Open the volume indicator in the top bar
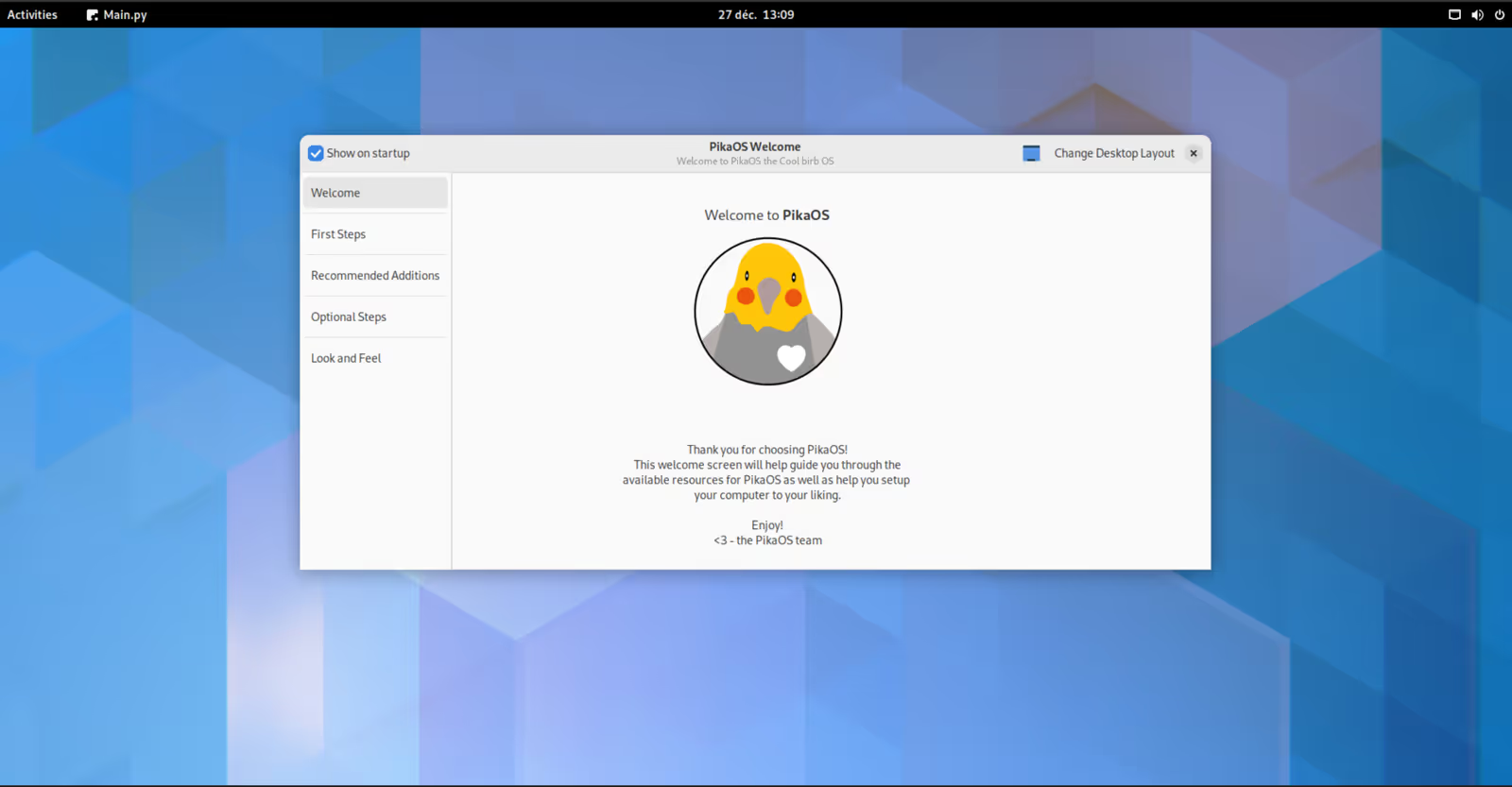The image size is (1512, 787). (x=1477, y=15)
